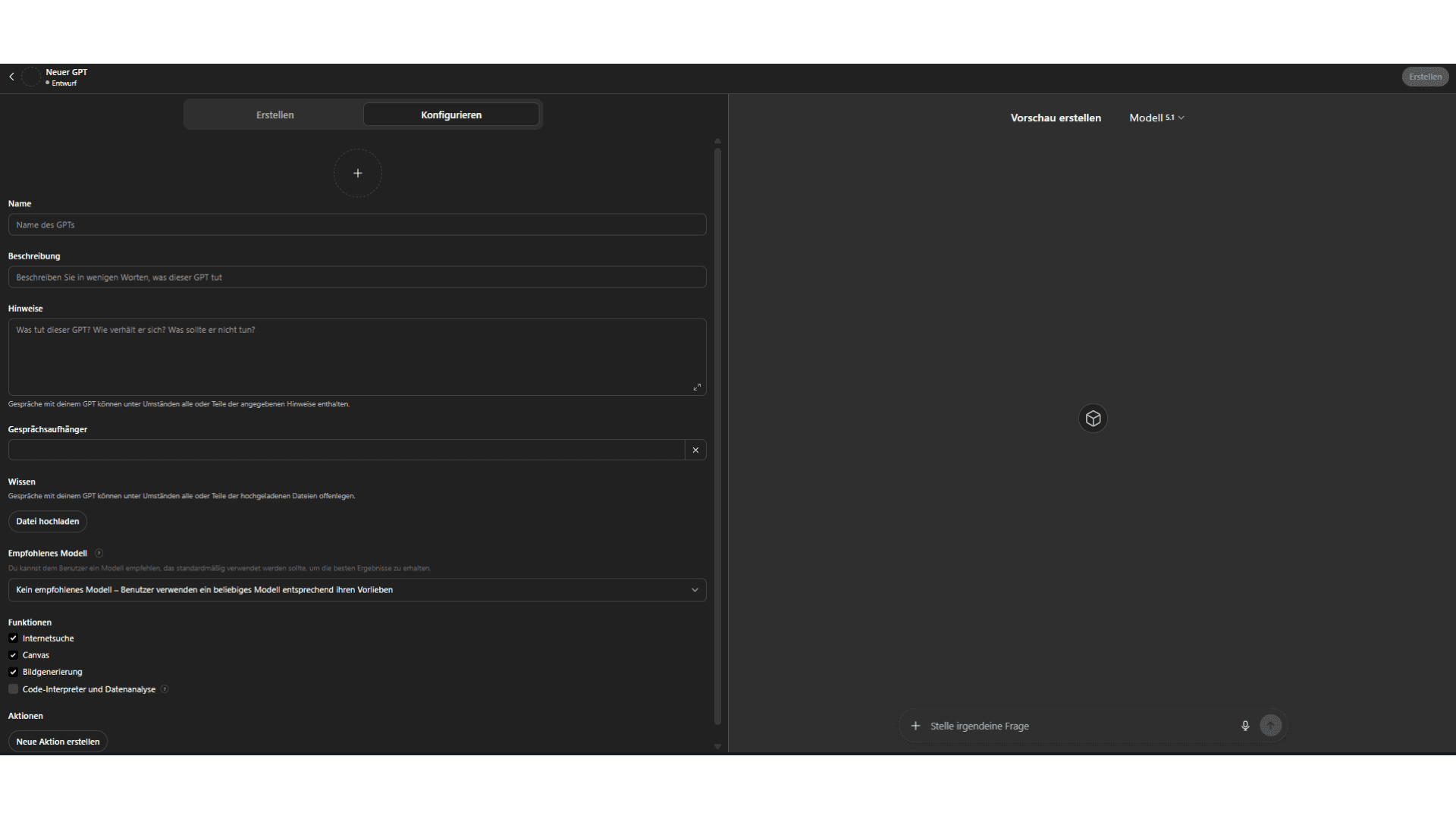The width and height of the screenshot is (1456, 819).
Task: Send message with the arrow button
Action: (x=1271, y=726)
